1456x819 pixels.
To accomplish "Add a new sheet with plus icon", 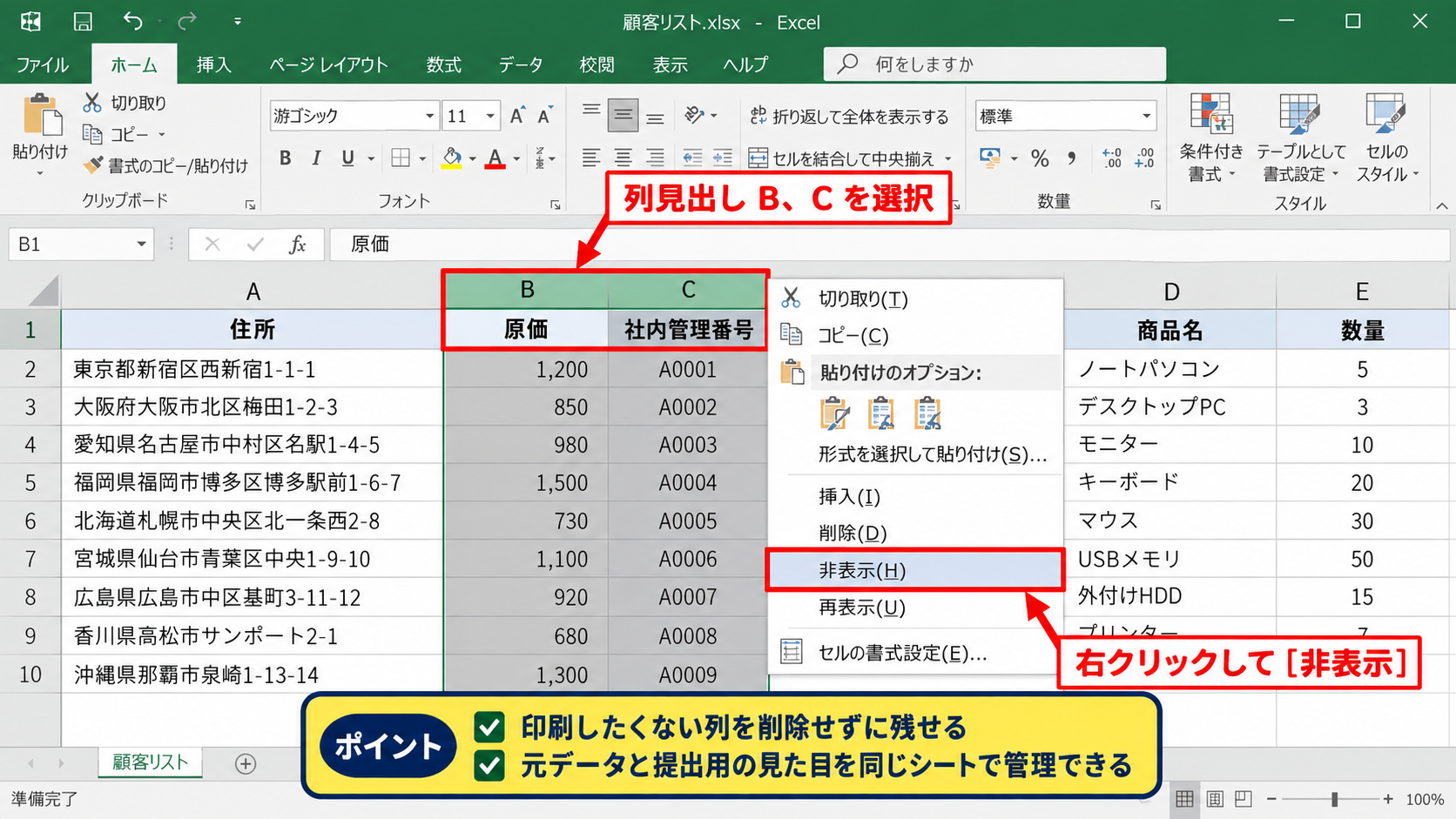I will (x=246, y=763).
